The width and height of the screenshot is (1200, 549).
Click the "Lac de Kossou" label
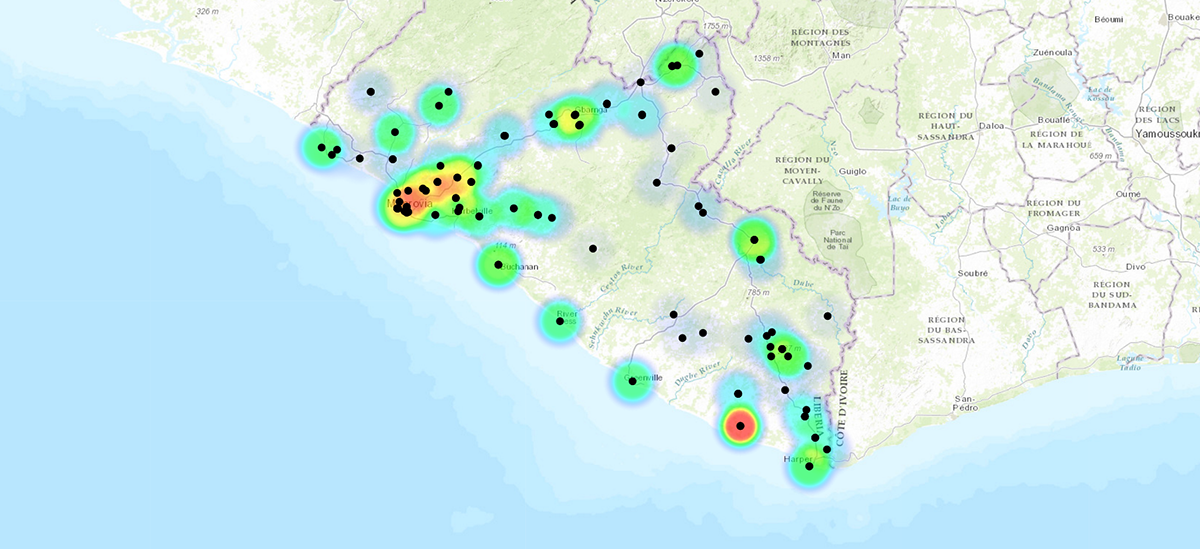pos(1099,93)
